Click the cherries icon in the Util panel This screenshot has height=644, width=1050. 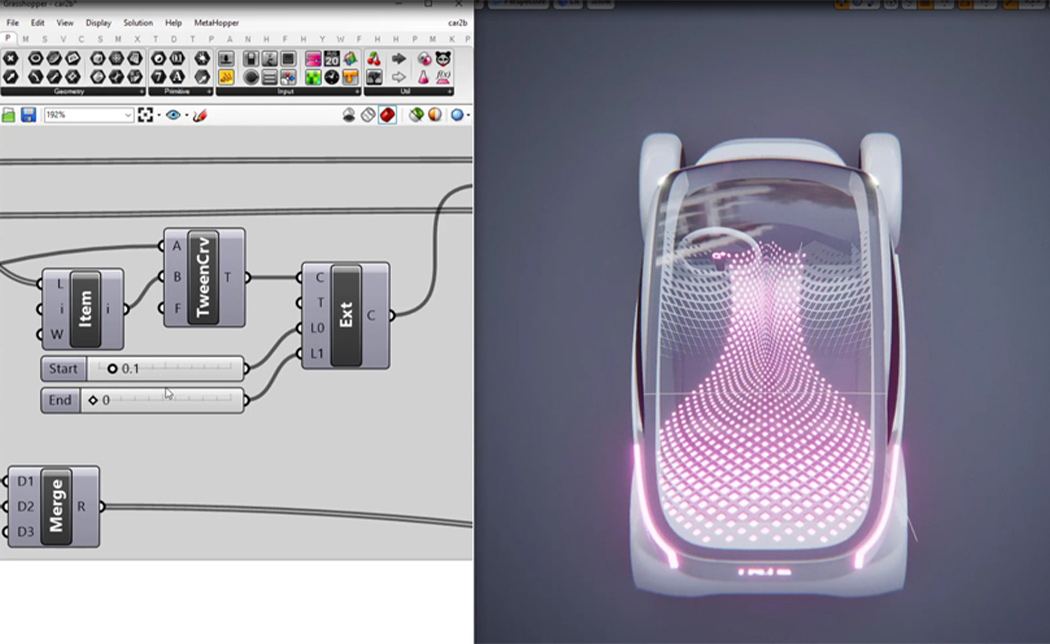click(x=375, y=58)
